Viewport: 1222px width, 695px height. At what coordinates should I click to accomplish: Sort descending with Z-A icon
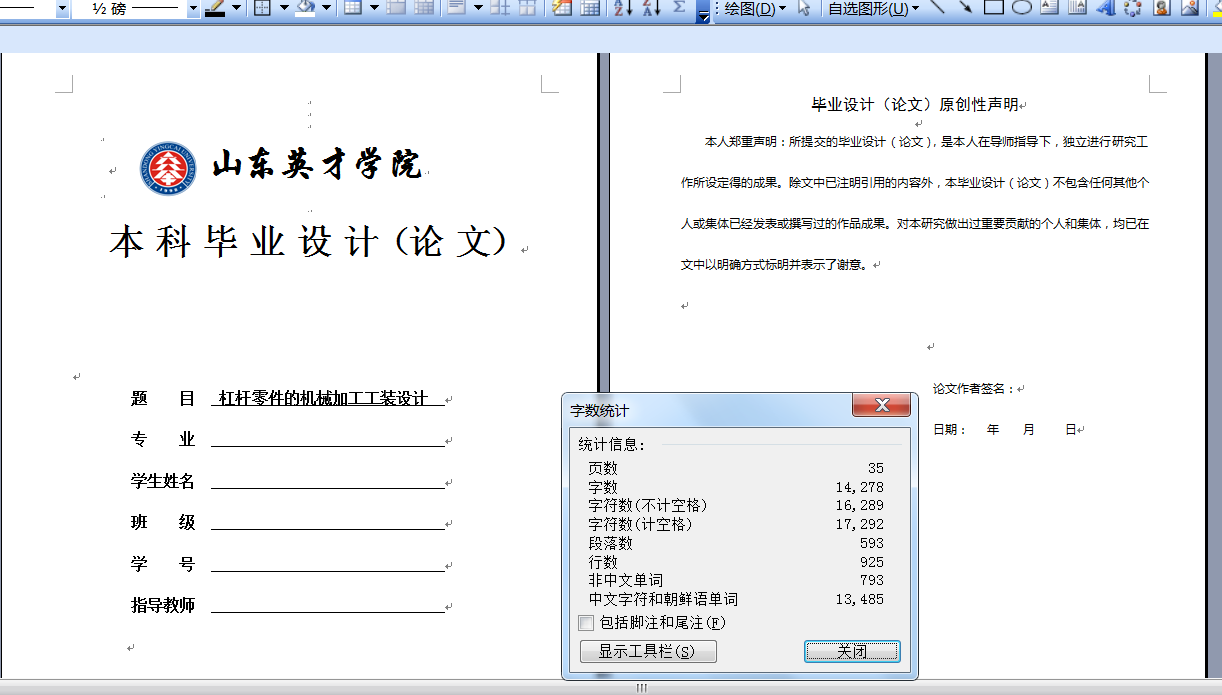(x=652, y=8)
